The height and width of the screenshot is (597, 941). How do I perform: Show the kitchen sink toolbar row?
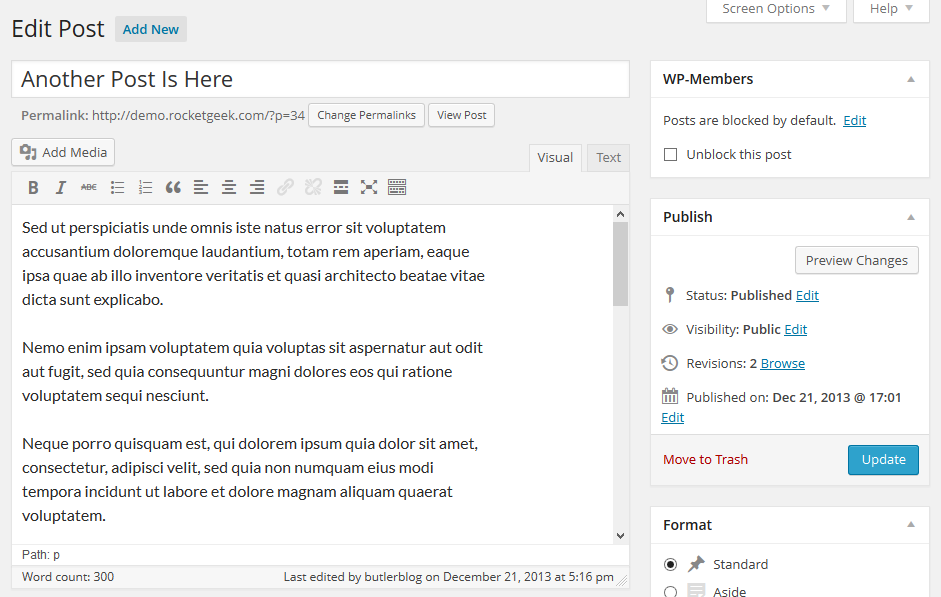click(397, 187)
